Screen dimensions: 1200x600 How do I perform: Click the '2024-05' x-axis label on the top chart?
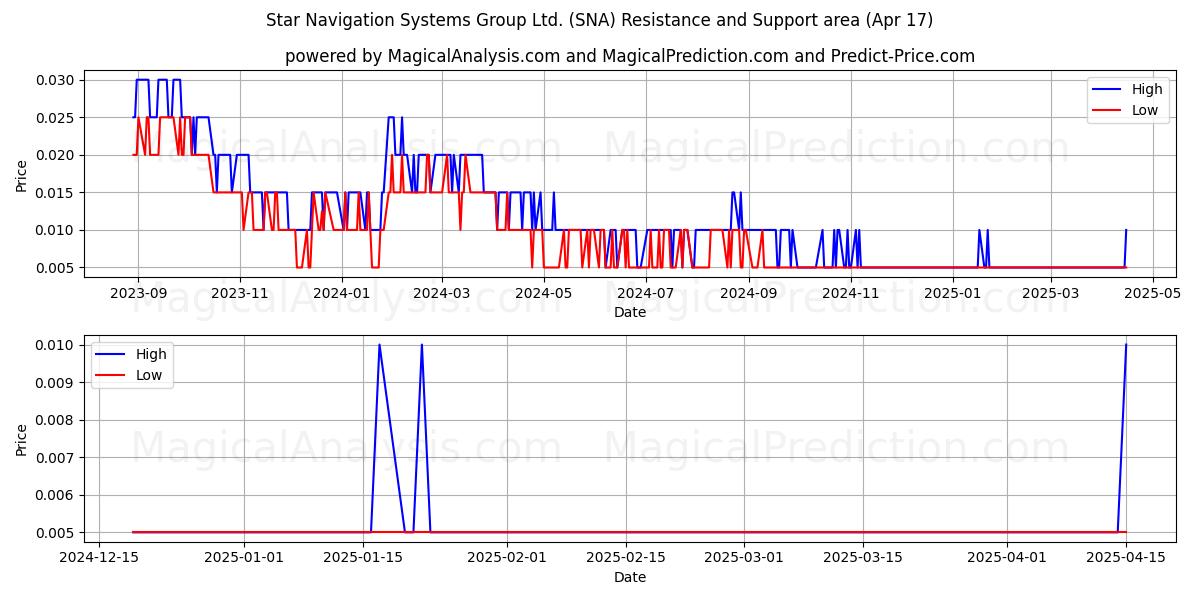pos(544,293)
